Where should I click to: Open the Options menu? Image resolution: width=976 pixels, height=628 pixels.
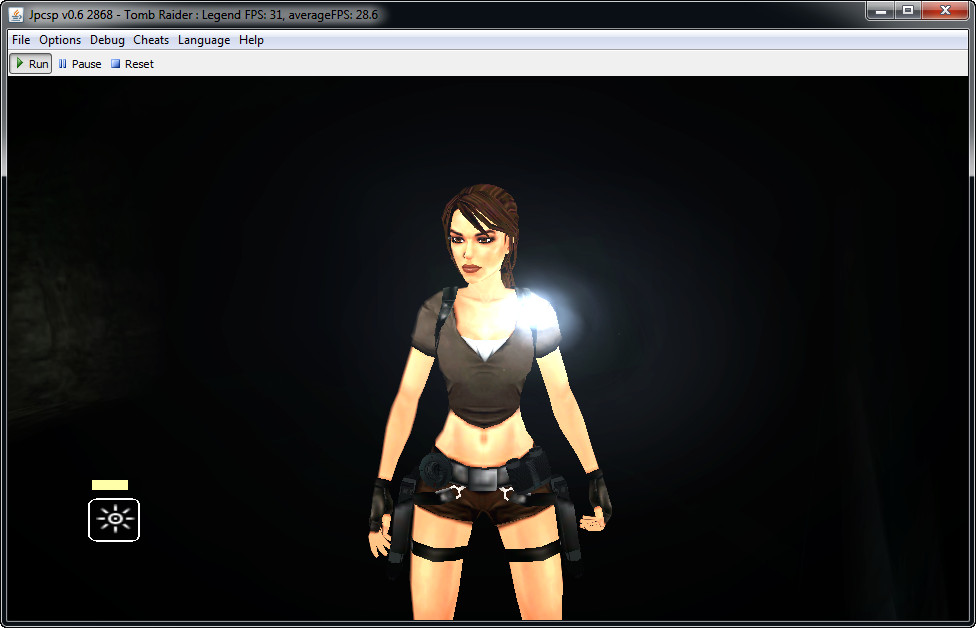[x=60, y=40]
